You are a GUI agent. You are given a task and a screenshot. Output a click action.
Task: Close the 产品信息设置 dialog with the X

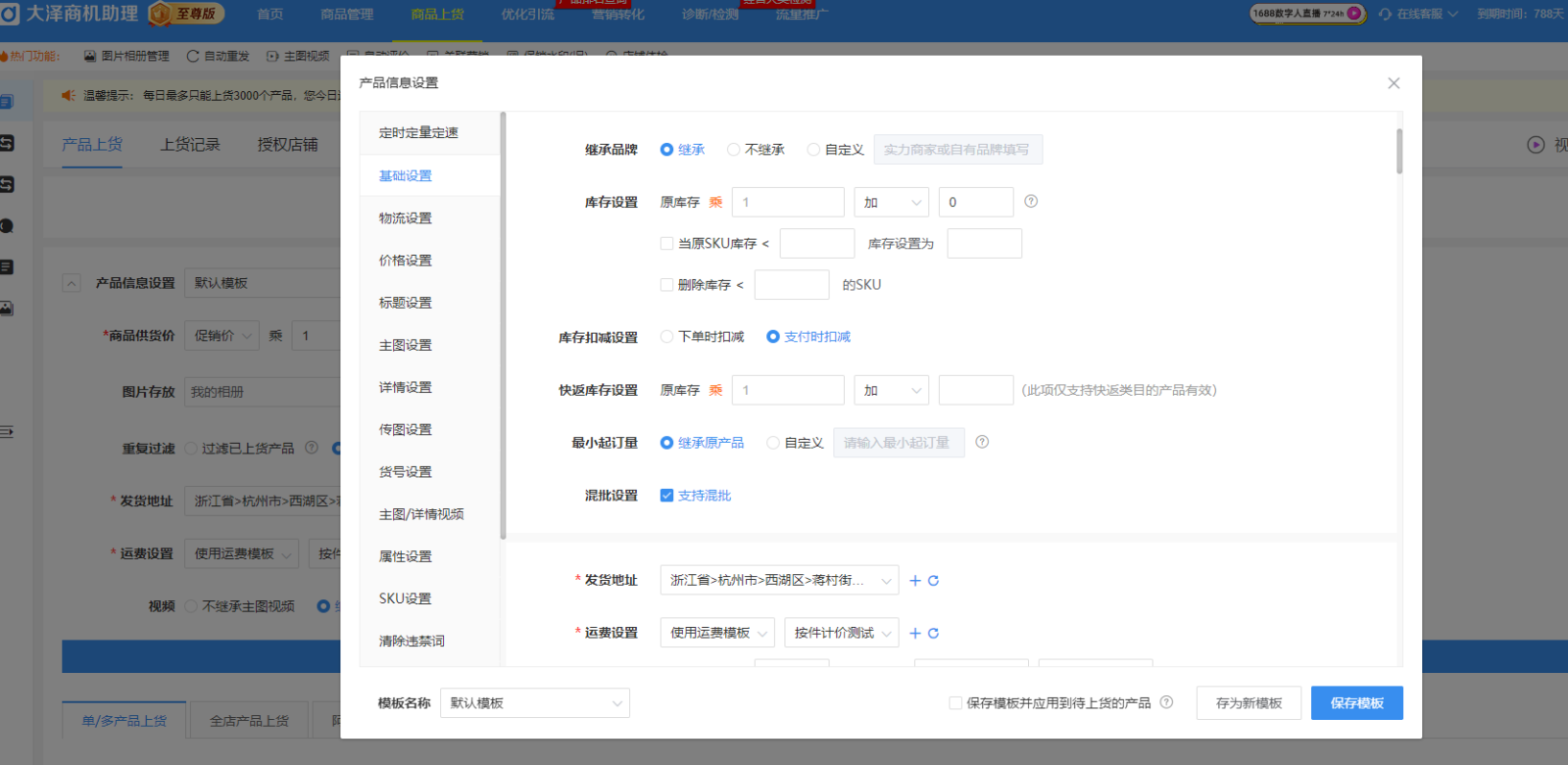(x=1394, y=83)
